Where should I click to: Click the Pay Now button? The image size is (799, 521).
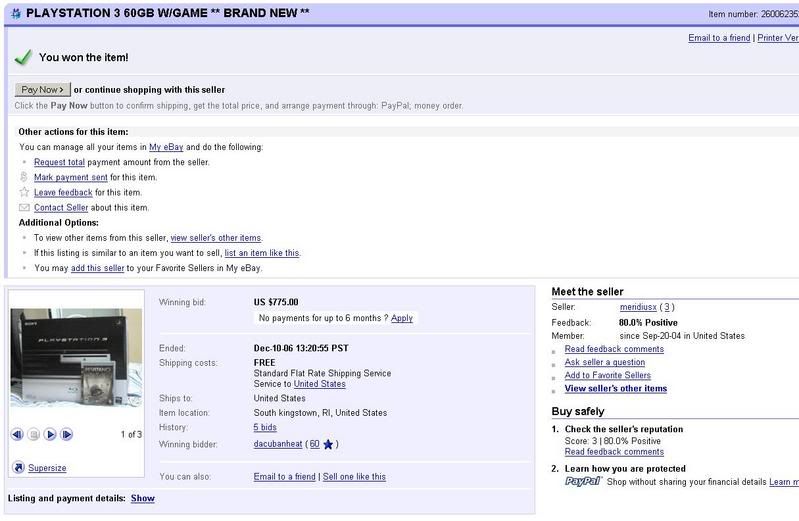point(42,90)
